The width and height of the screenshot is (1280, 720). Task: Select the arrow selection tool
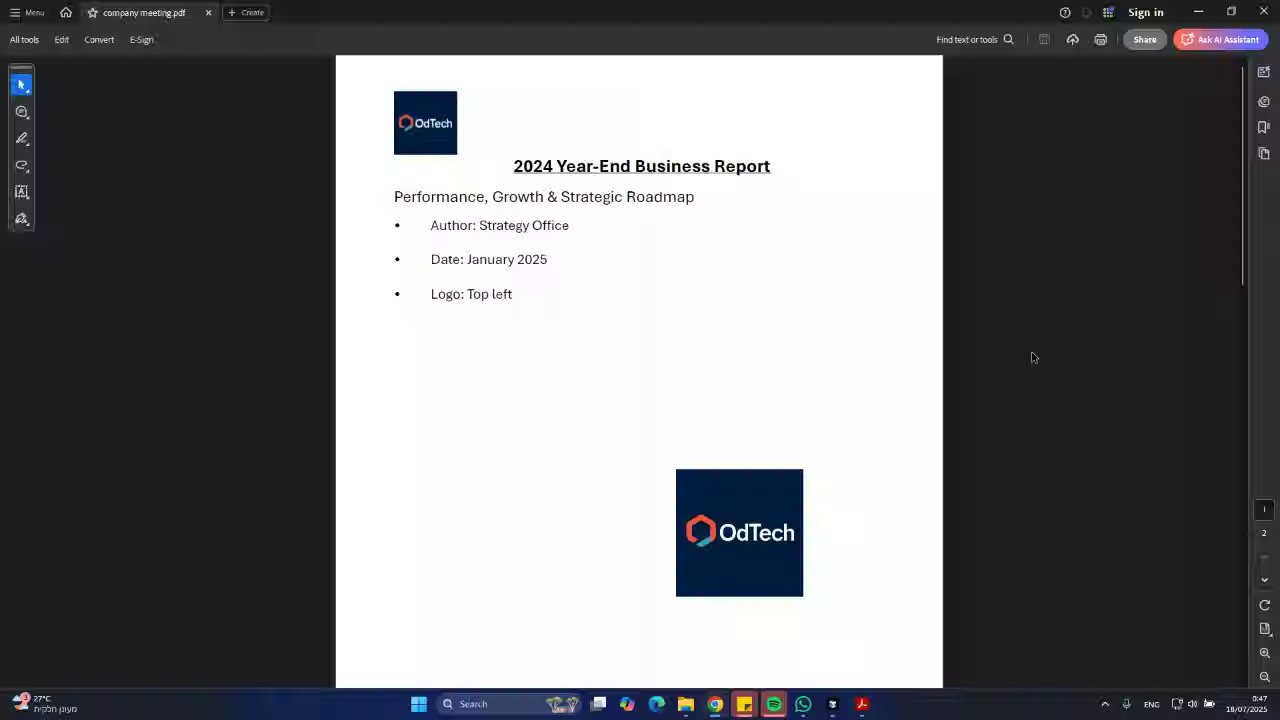pos(21,85)
